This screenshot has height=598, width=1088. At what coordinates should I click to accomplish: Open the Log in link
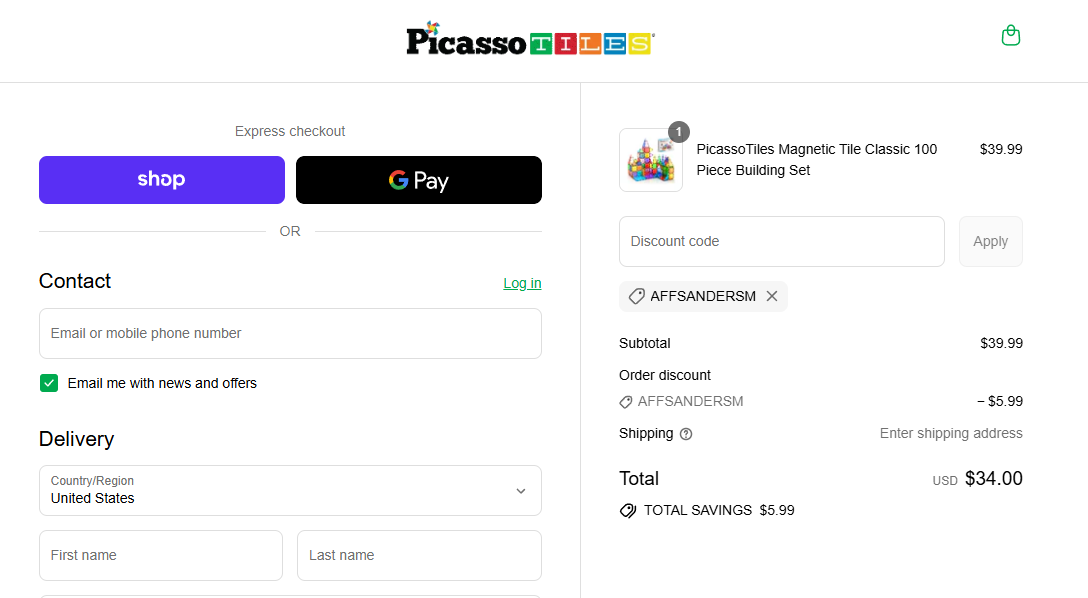click(x=522, y=283)
